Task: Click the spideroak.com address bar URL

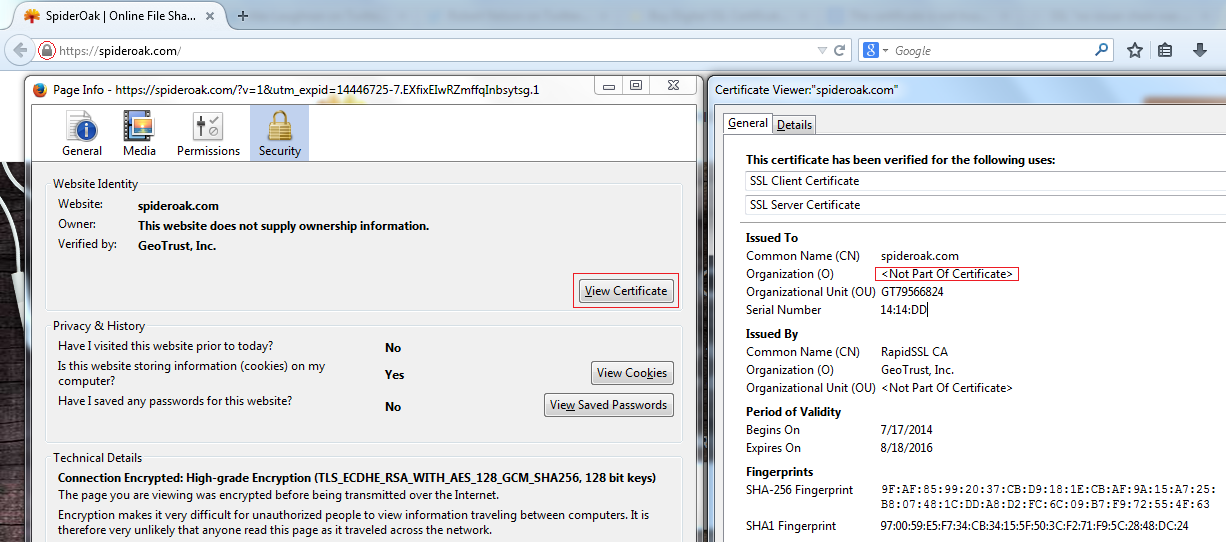Action: [x=120, y=50]
